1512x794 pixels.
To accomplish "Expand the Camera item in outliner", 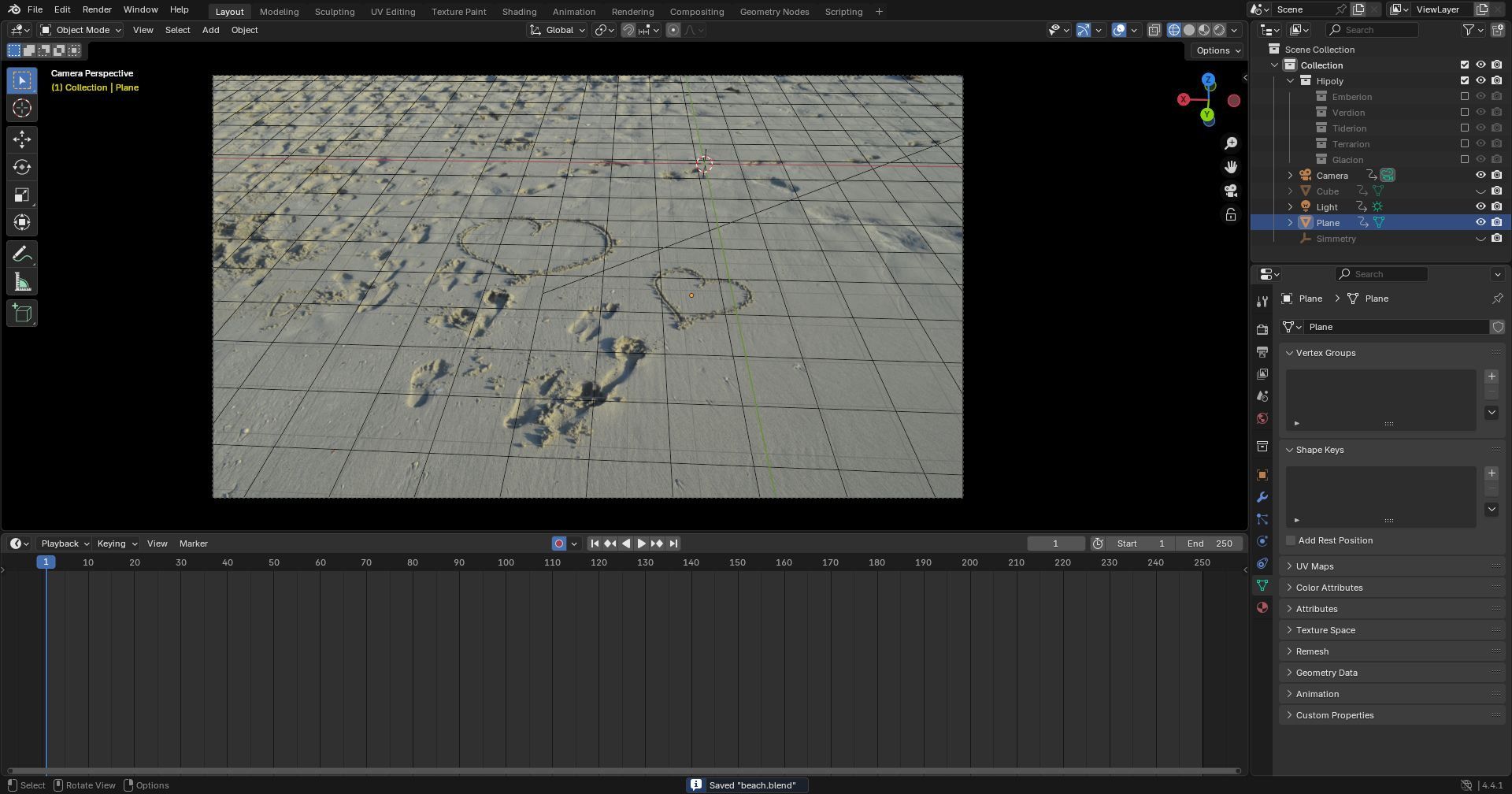I will pyautogui.click(x=1290, y=175).
